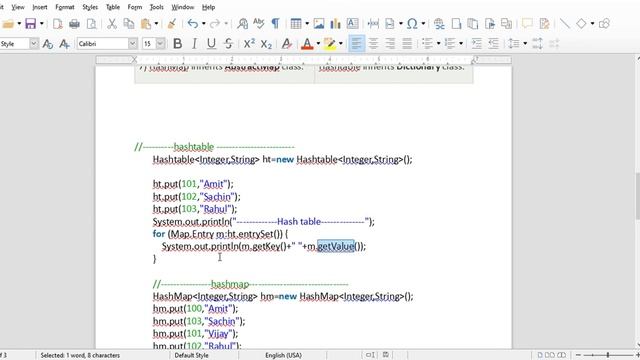Insert a special character (Omega)
Screen dimensions: 640x360
click(x=412, y=24)
